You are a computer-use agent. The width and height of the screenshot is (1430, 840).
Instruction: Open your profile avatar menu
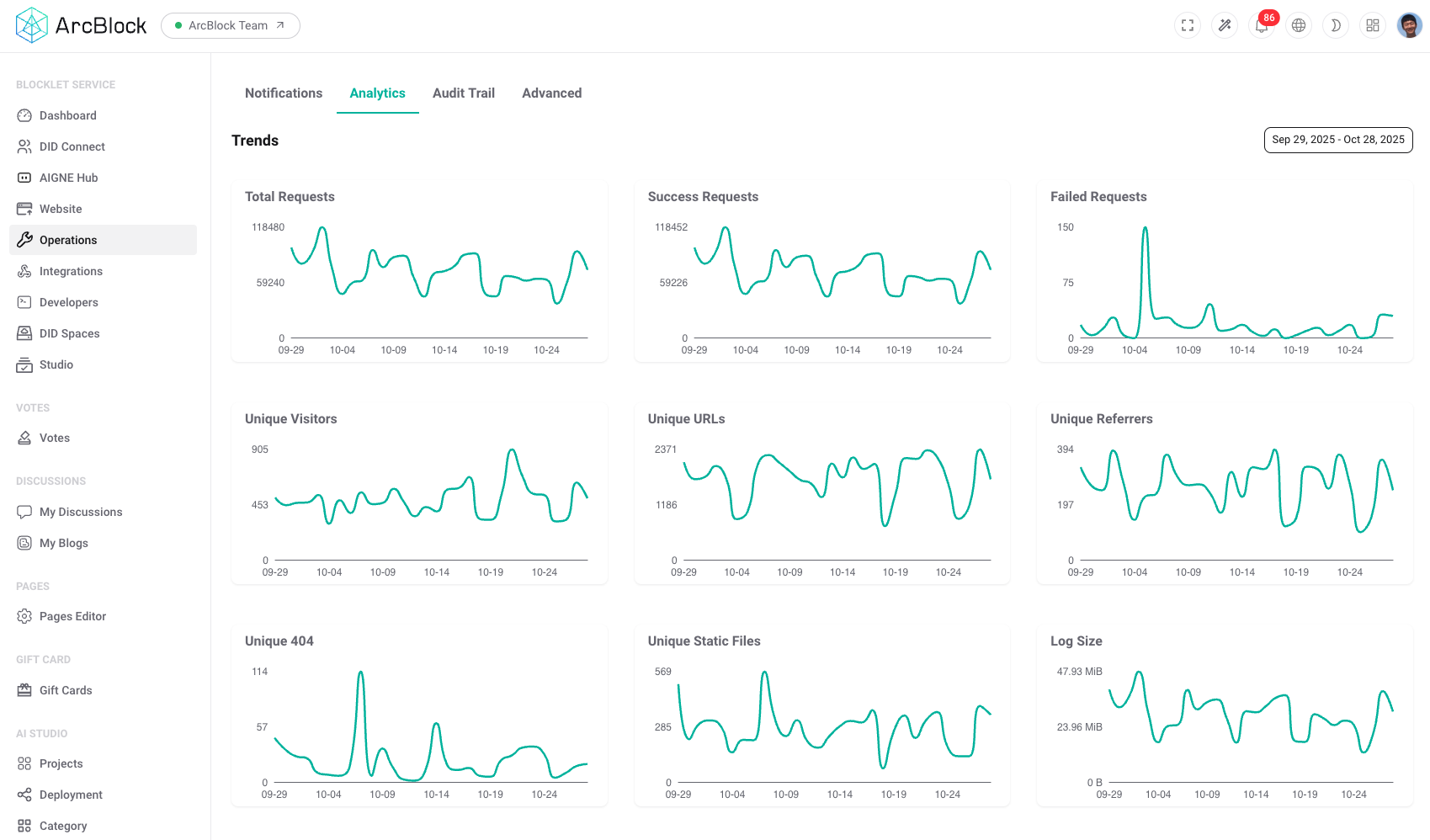click(1410, 25)
